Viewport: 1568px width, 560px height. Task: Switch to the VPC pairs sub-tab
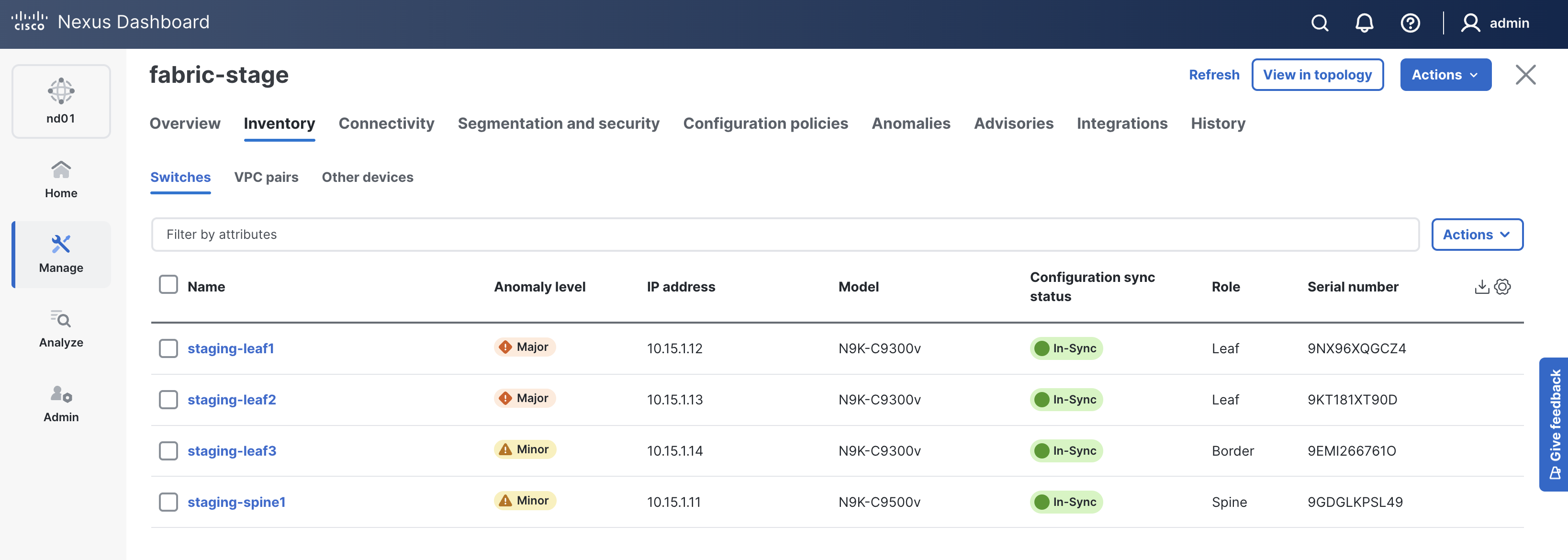tap(266, 177)
